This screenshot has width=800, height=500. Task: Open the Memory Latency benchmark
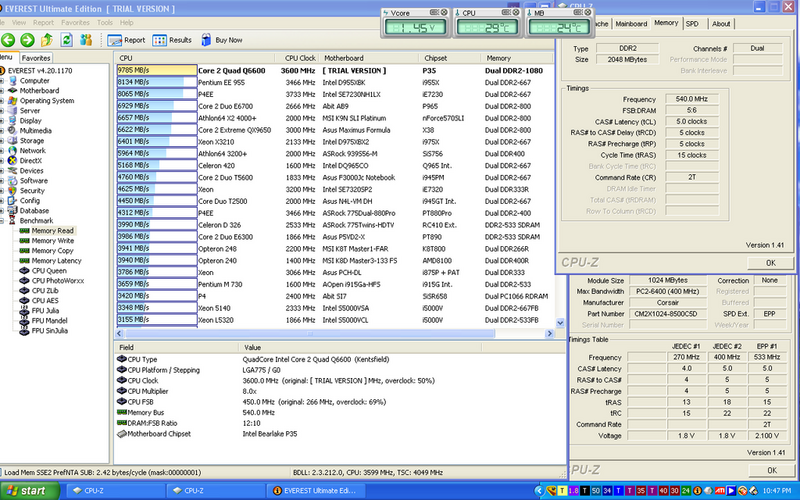pos(56,261)
